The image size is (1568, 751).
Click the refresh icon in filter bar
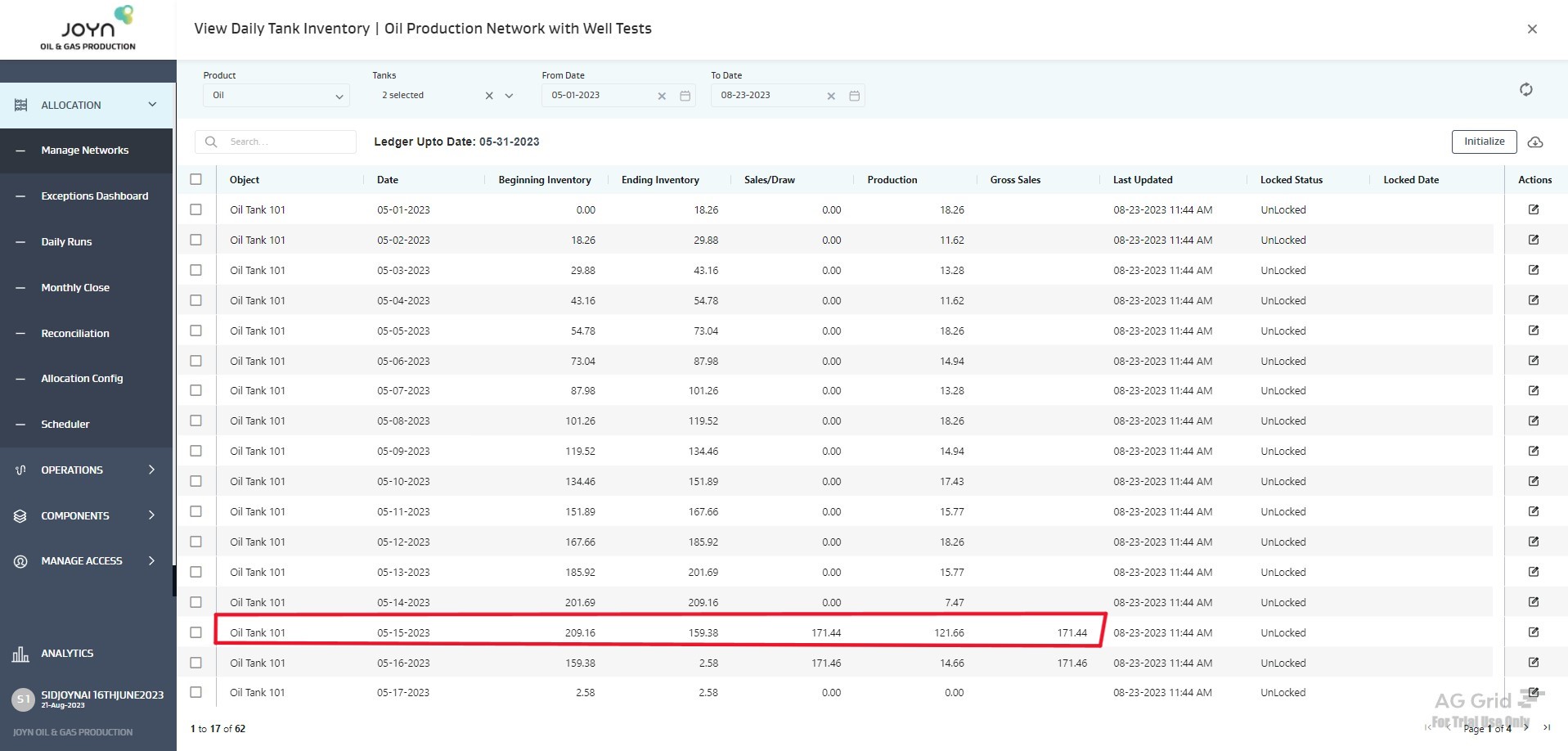point(1525,90)
